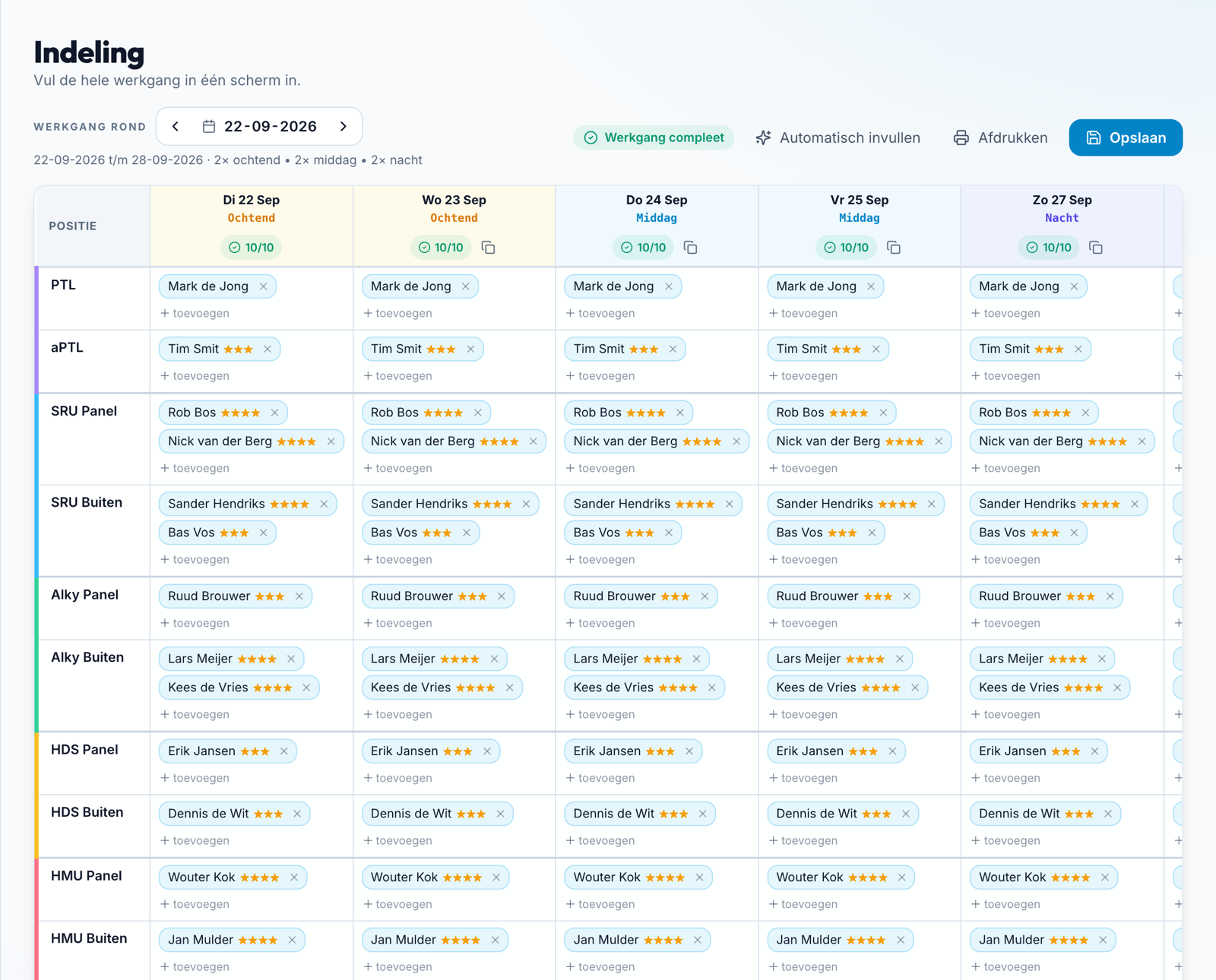Remove Bas Vos on Di 22 Sep
The image size is (1216, 980).
[x=263, y=533]
